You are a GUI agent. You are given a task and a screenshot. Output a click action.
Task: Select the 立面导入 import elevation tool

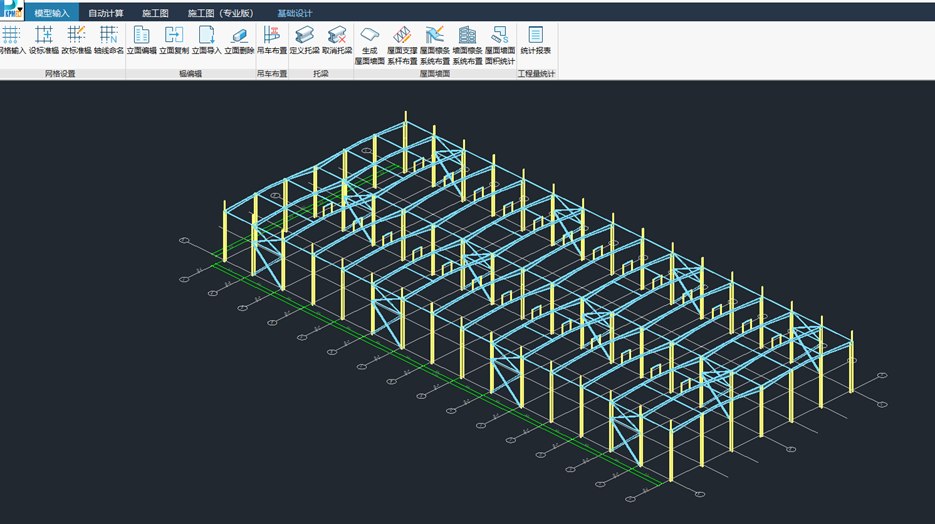206,41
